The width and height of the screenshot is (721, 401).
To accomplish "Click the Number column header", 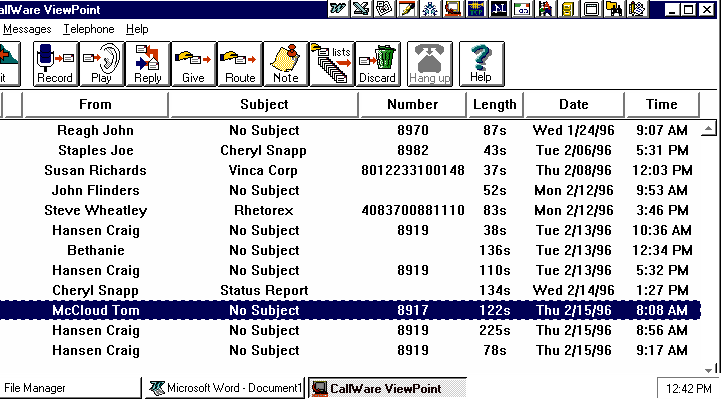I will coord(413,105).
